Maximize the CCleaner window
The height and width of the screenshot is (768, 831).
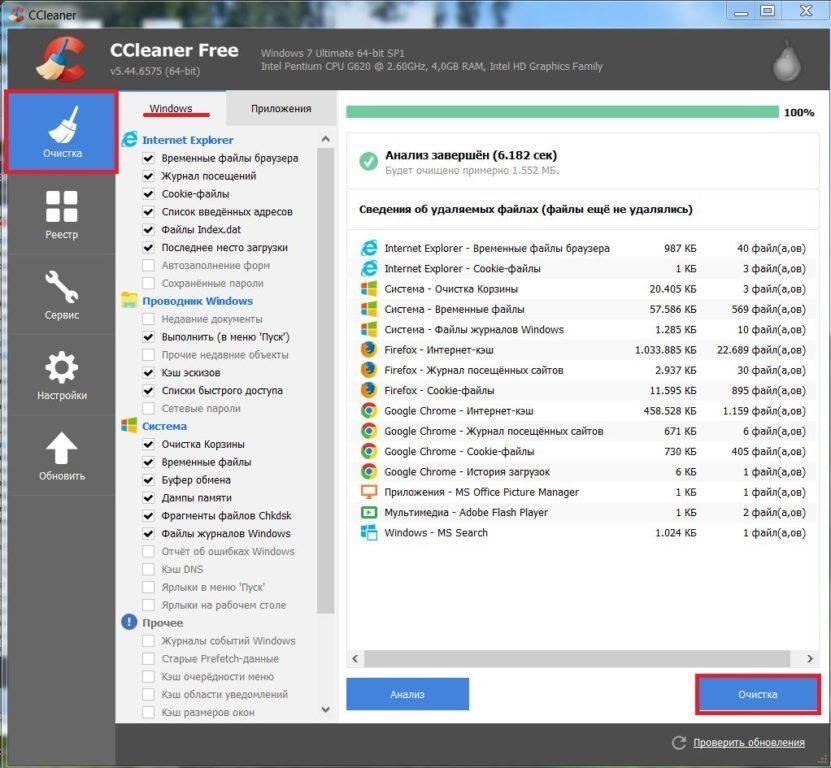[x=767, y=11]
